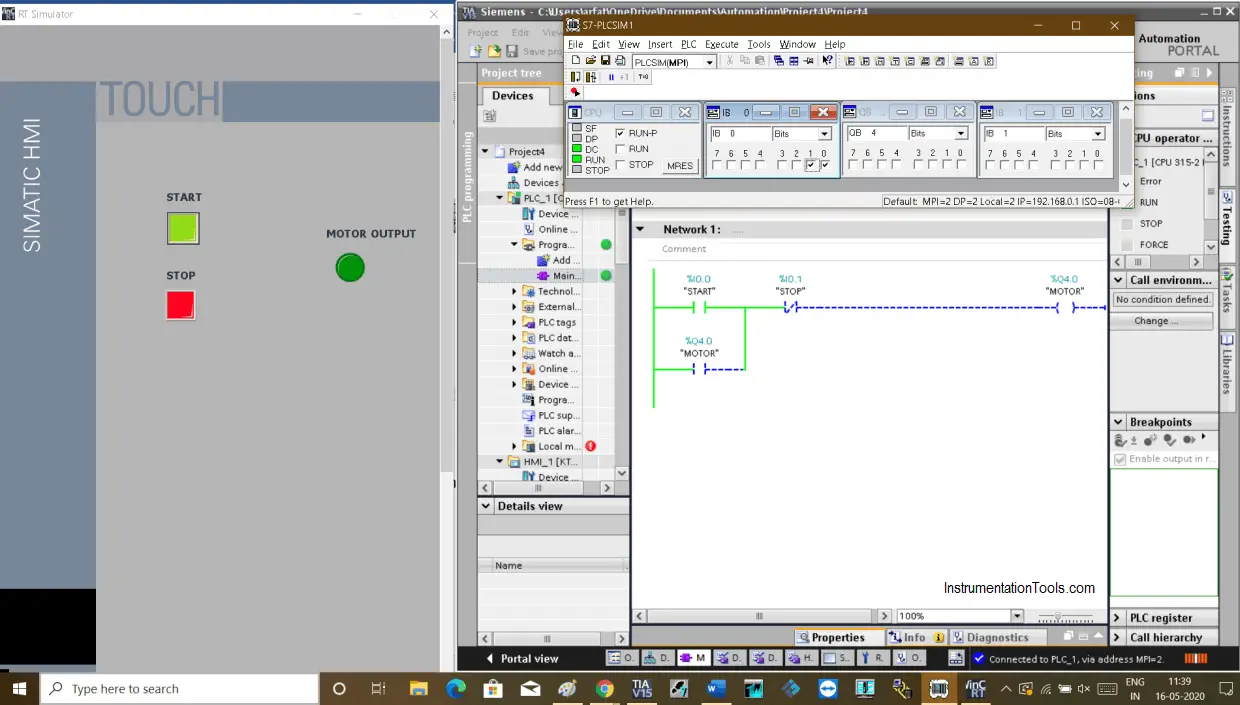The image size is (1240, 705).
Task: Expand the PLC tags tree node
Action: (x=515, y=322)
